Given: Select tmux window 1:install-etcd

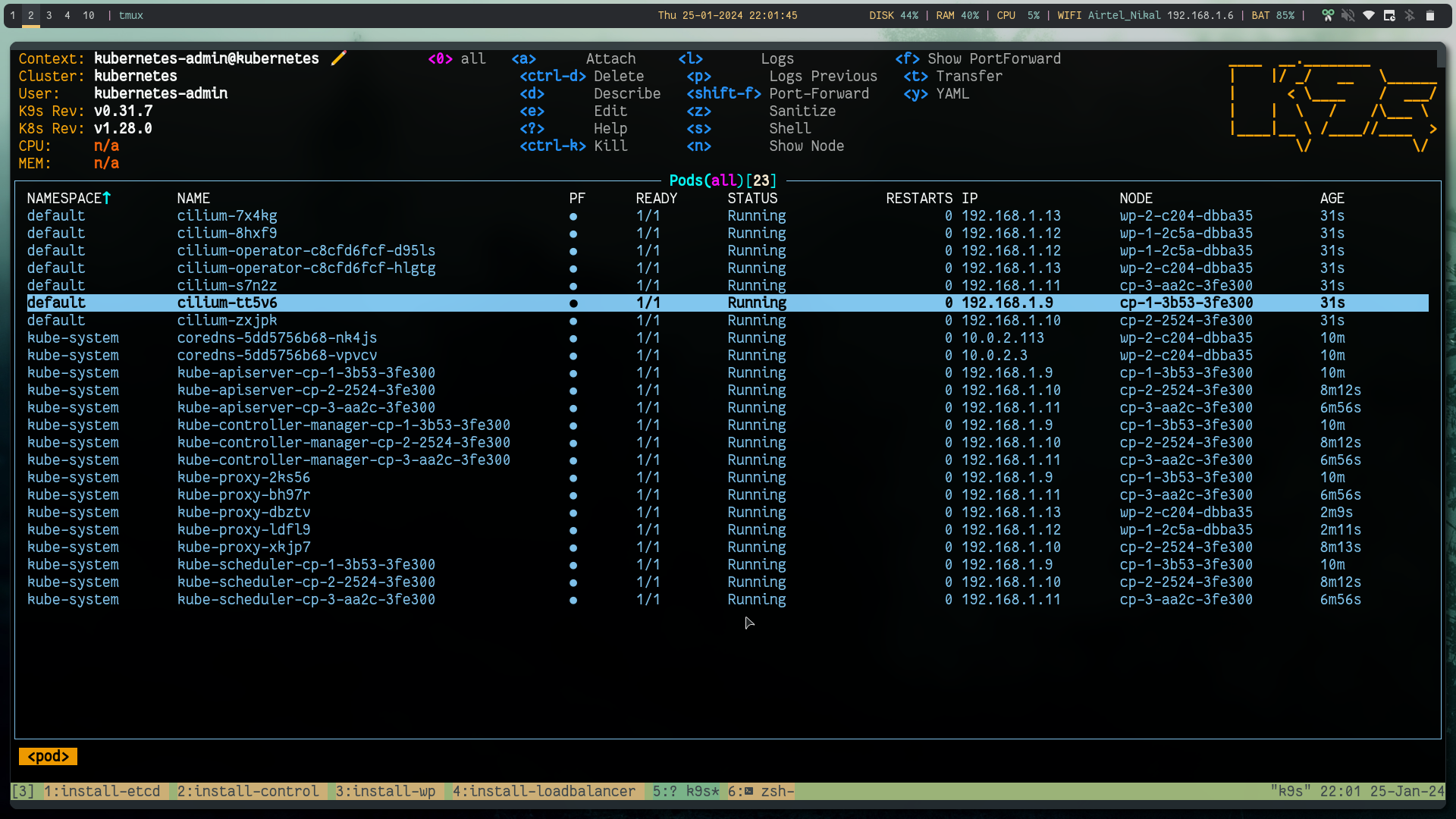Looking at the screenshot, I should (x=102, y=792).
